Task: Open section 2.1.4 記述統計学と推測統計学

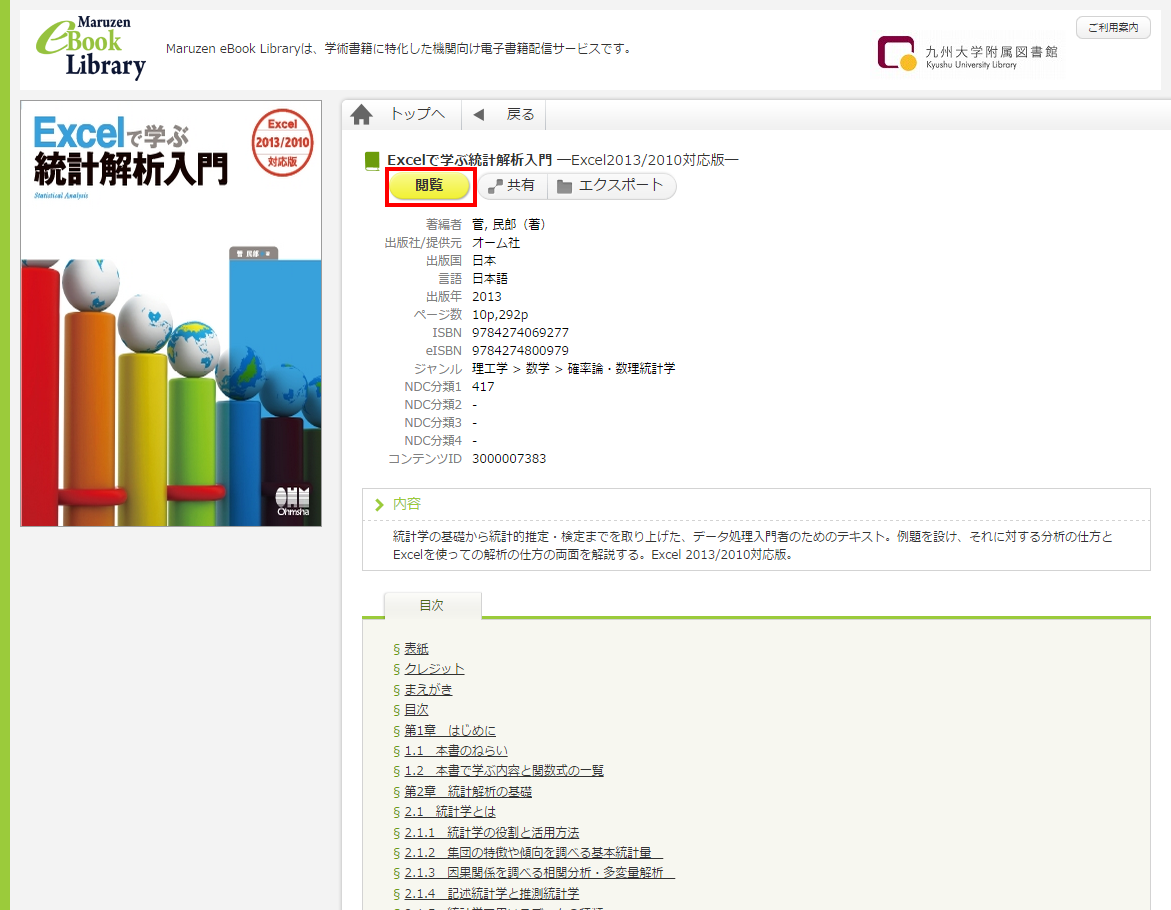Action: click(x=491, y=894)
